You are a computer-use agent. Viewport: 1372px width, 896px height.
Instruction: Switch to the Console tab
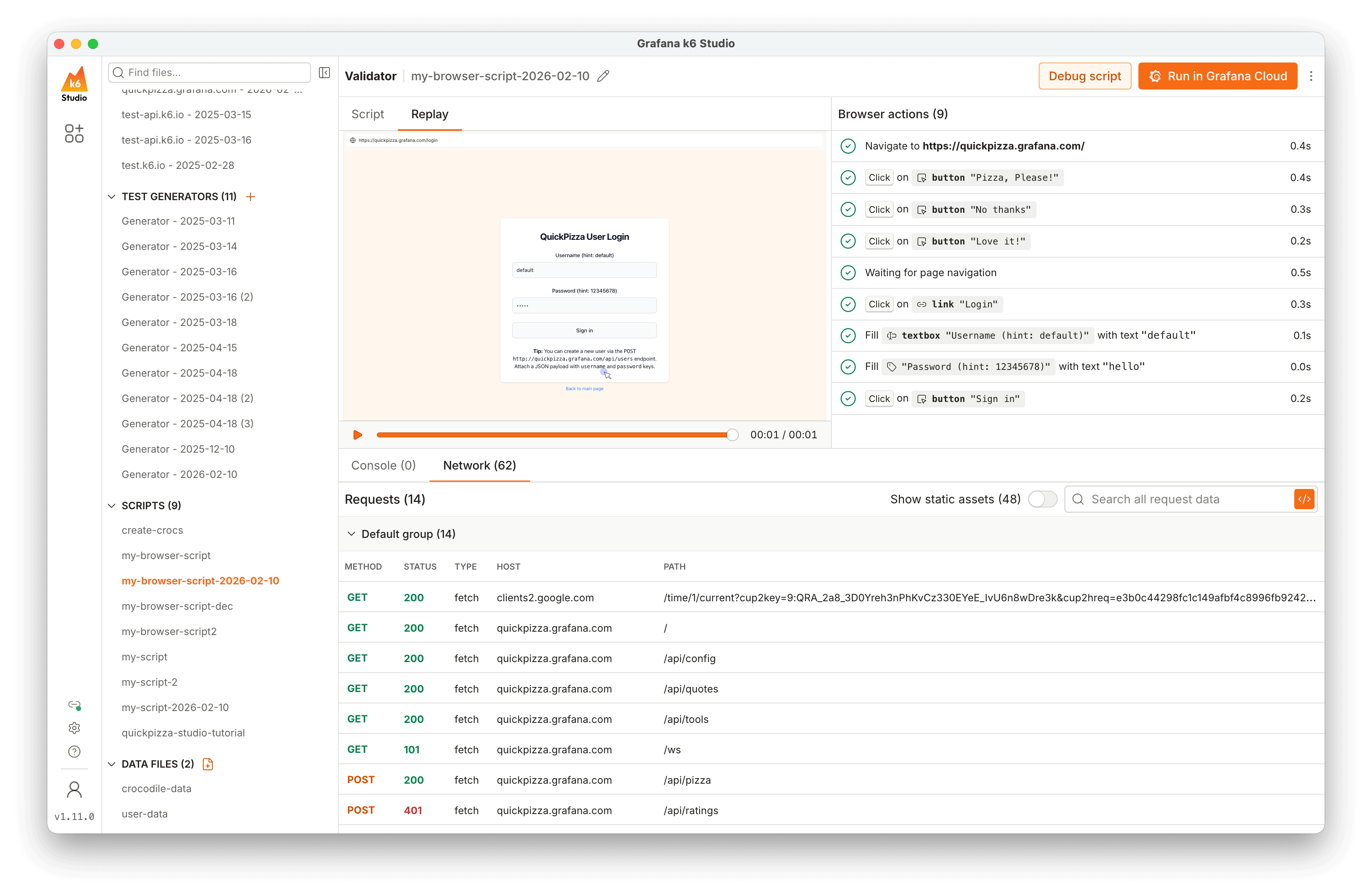pyautogui.click(x=384, y=466)
